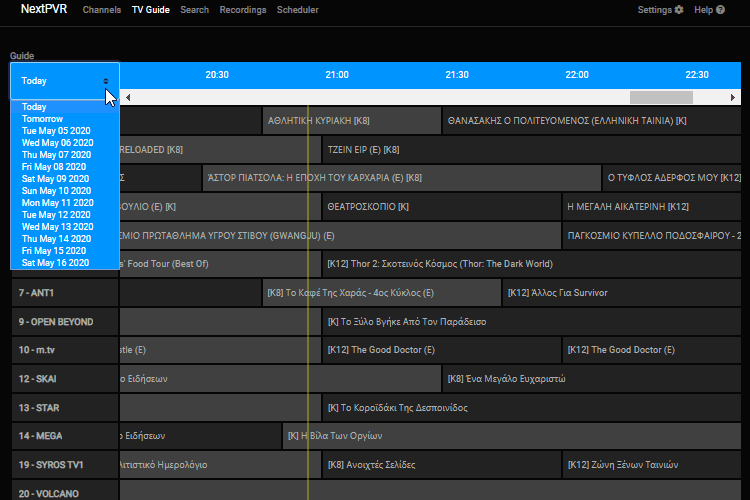The image size is (750, 500).
Task: Choose Fri May 15 2020
Action: [65, 250]
